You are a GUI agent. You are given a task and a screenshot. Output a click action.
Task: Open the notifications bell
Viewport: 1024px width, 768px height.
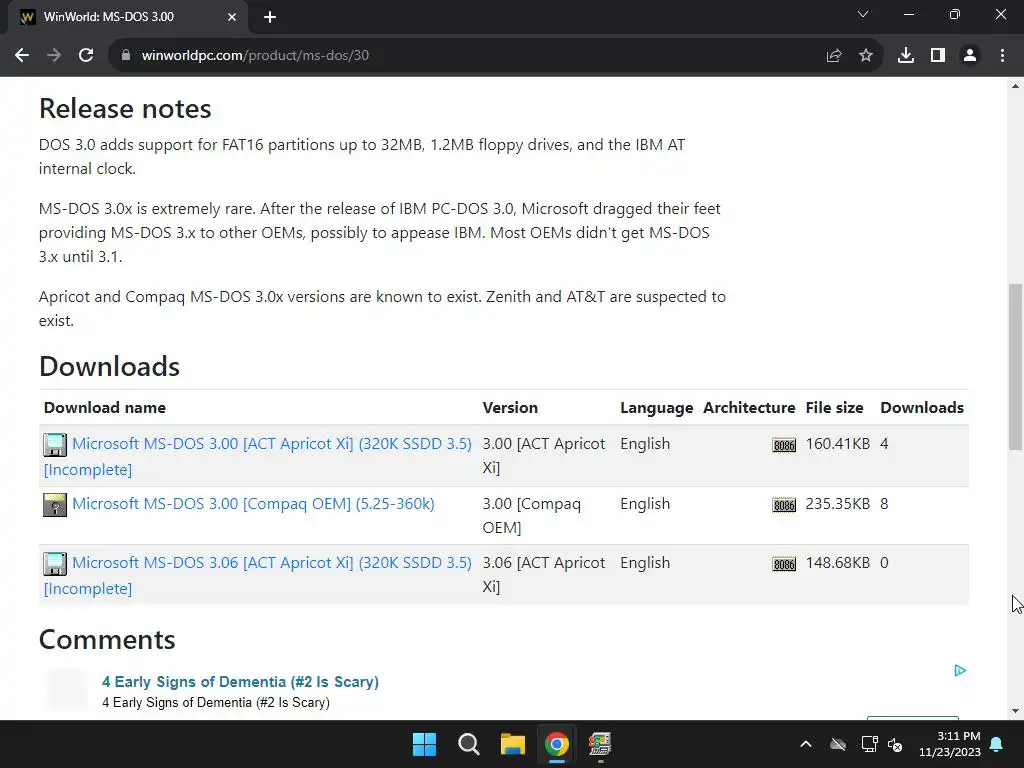997,744
